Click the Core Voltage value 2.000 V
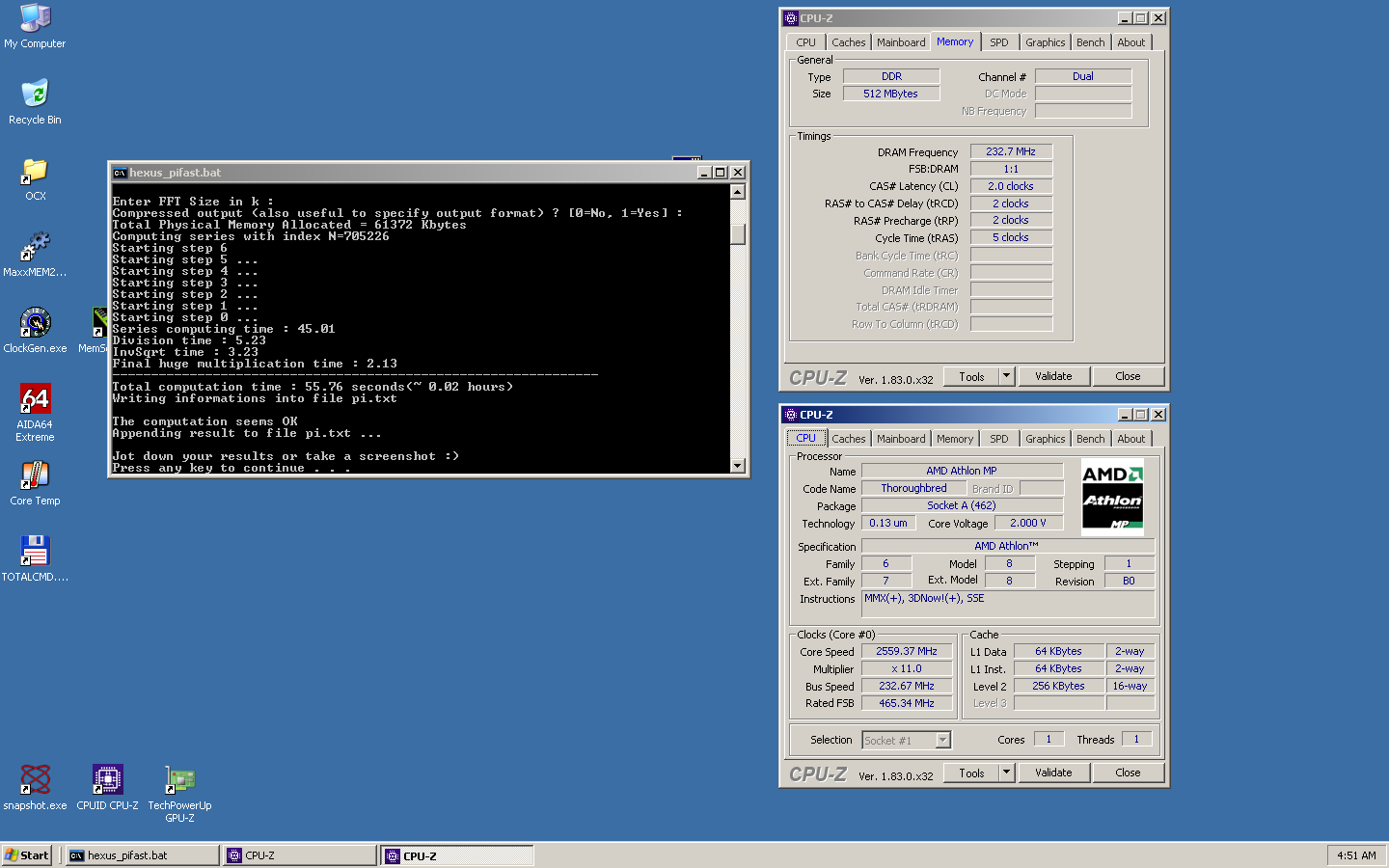The image size is (1389, 868). [1028, 523]
